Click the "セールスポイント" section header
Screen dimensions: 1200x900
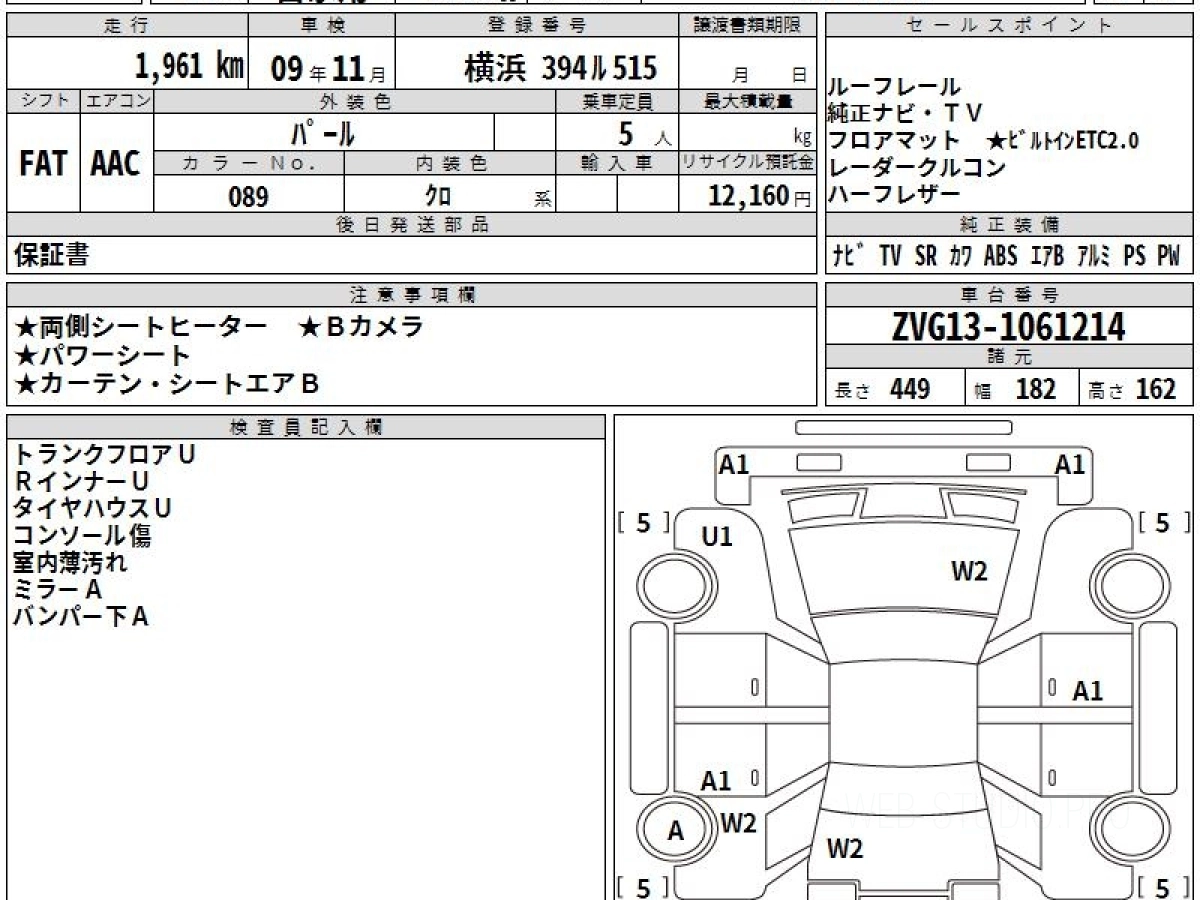[x=1010, y=26]
